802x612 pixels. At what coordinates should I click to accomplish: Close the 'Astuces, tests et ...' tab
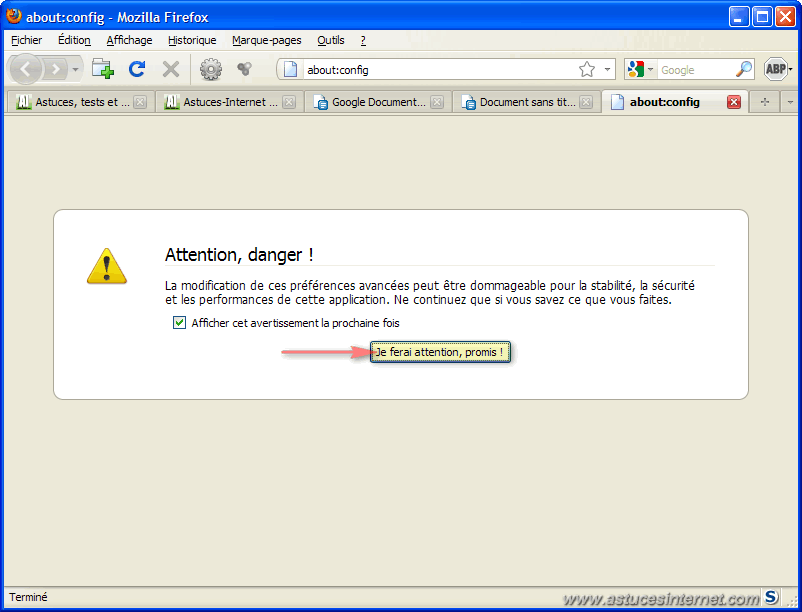140,102
